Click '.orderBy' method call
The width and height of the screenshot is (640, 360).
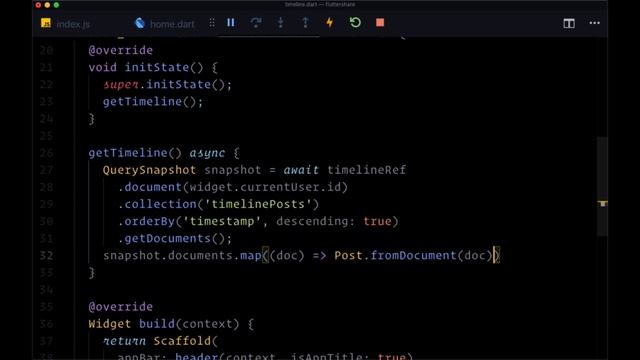coord(146,221)
